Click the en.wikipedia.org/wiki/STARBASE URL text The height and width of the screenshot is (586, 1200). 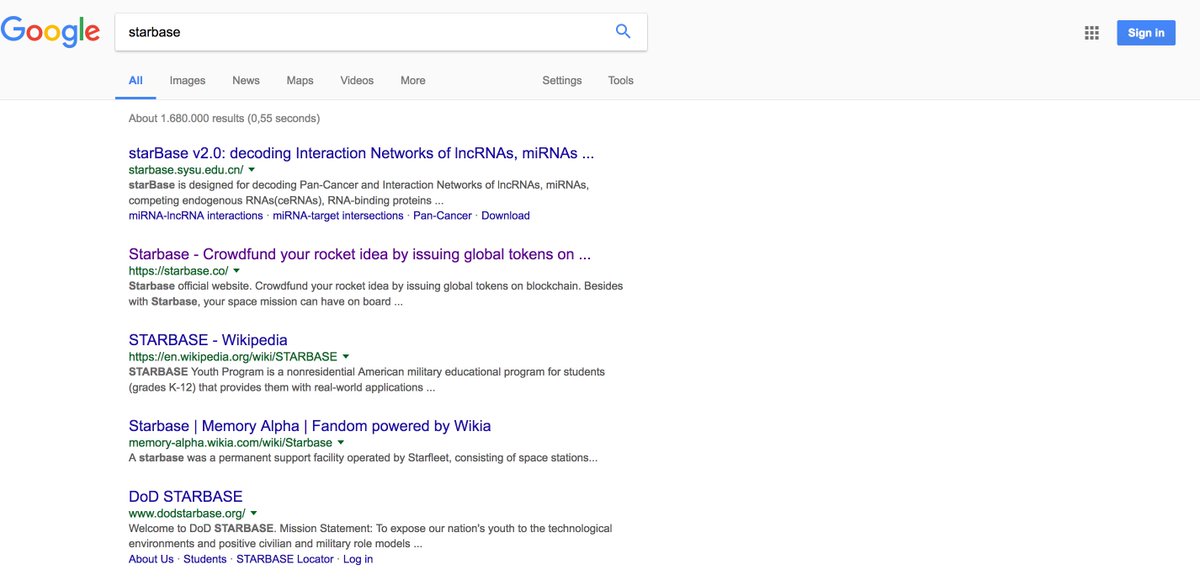233,356
